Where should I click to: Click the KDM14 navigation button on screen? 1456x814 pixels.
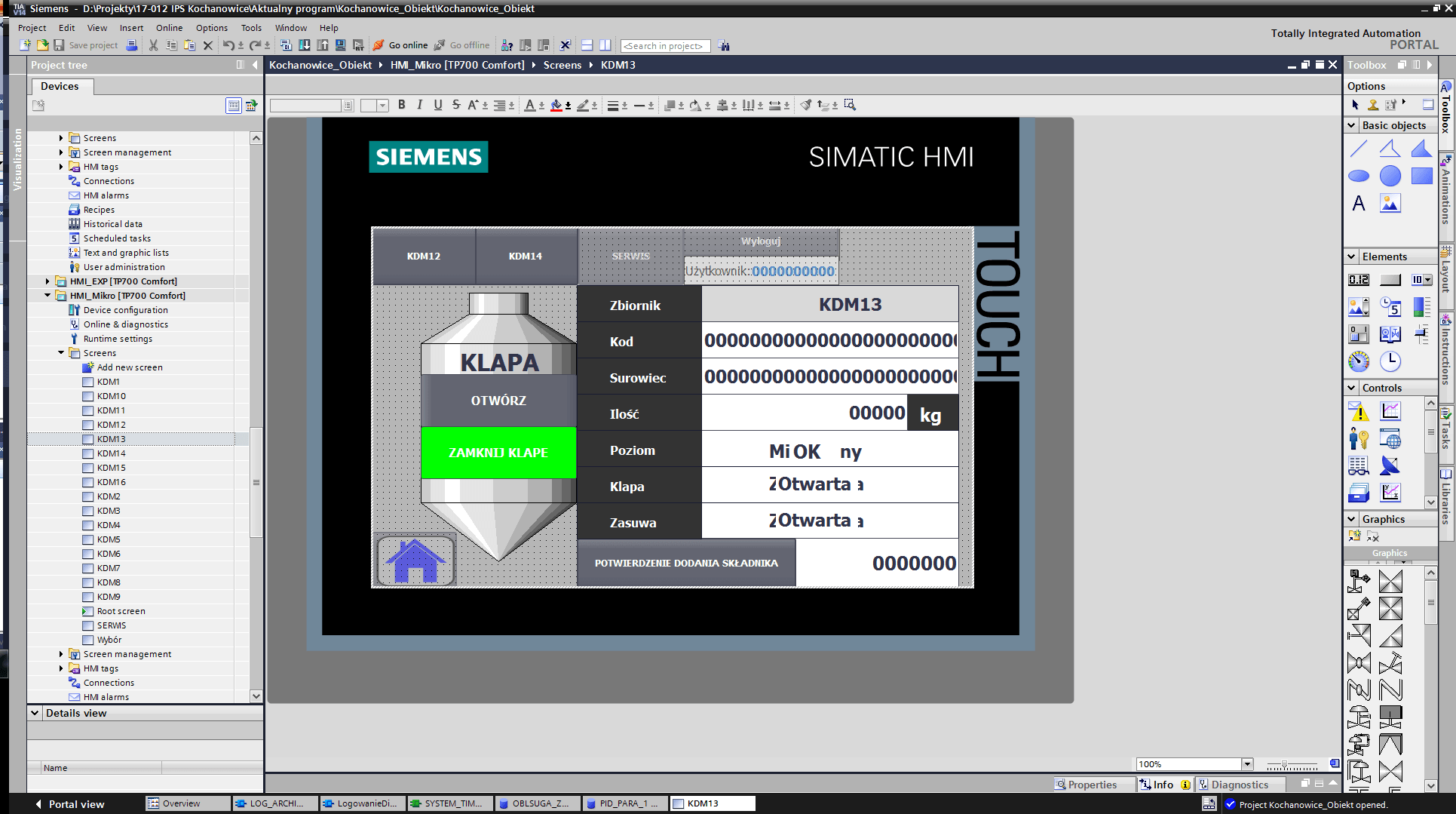pyautogui.click(x=526, y=256)
